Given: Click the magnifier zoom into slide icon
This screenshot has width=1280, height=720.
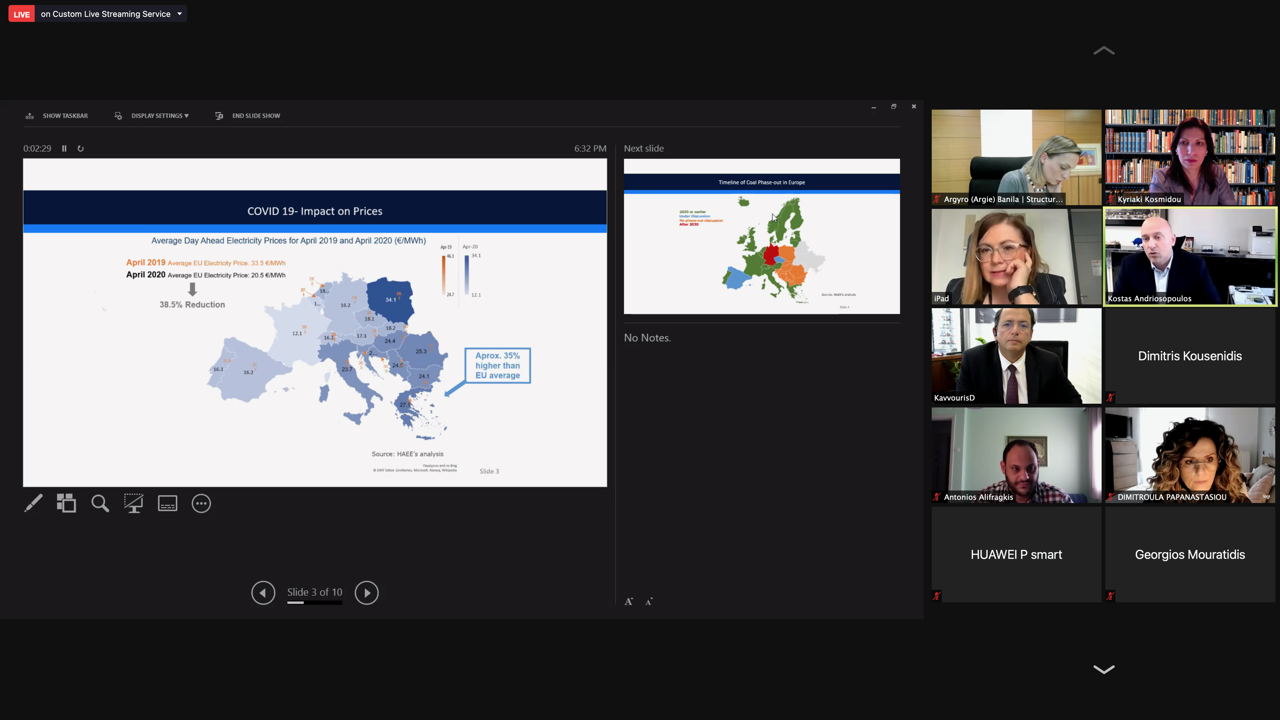Looking at the screenshot, I should 100,504.
